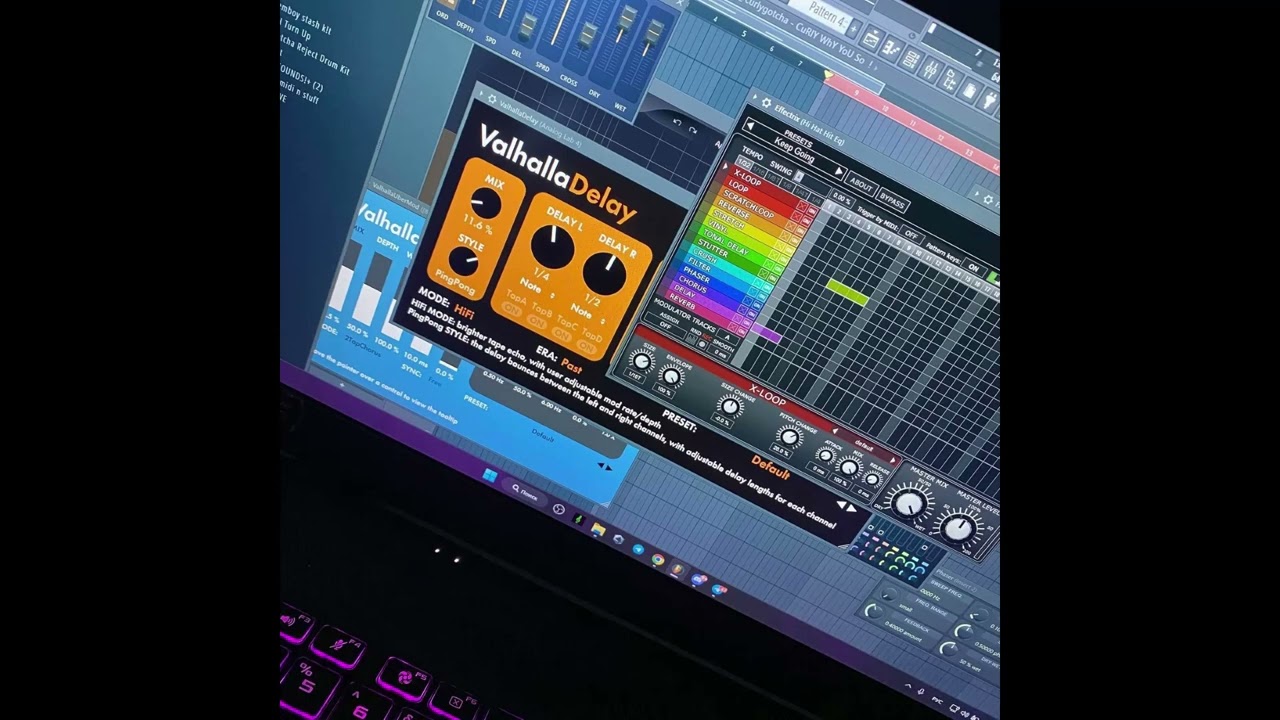1280x720 pixels.
Task: Change the ValhallaDelay MODE HiFi selector
Action: tap(463, 310)
